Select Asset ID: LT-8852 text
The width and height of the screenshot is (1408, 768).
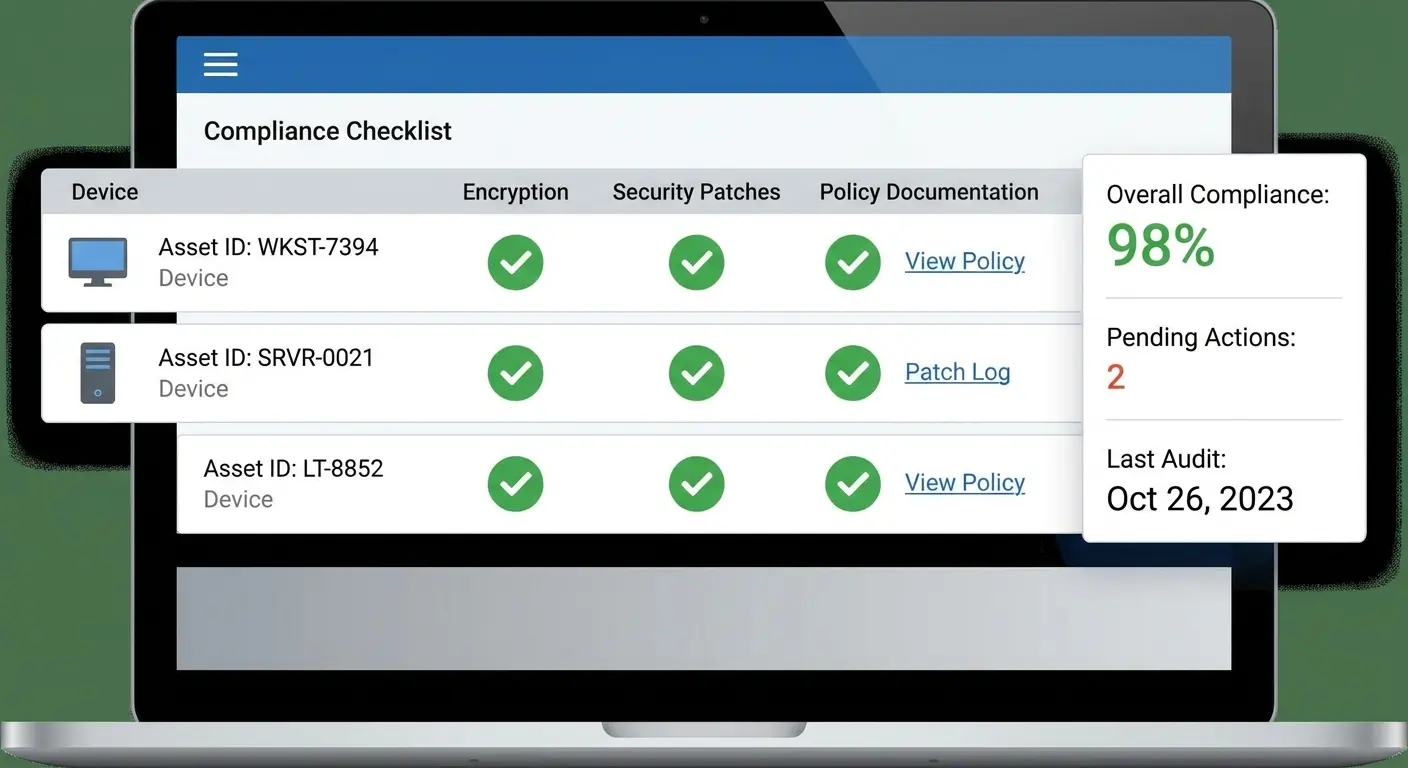pyautogui.click(x=293, y=469)
